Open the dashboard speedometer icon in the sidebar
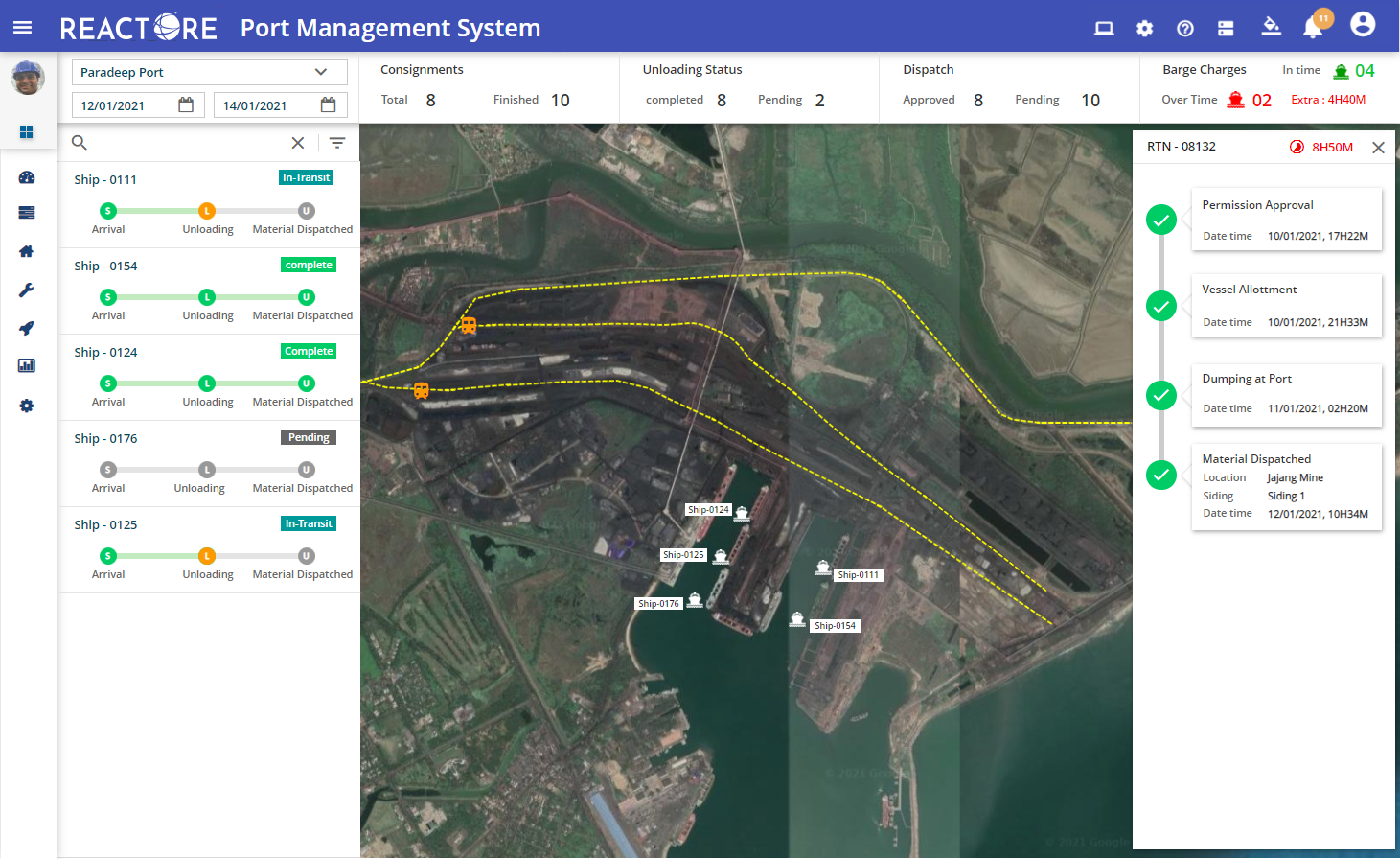 pos(28,177)
